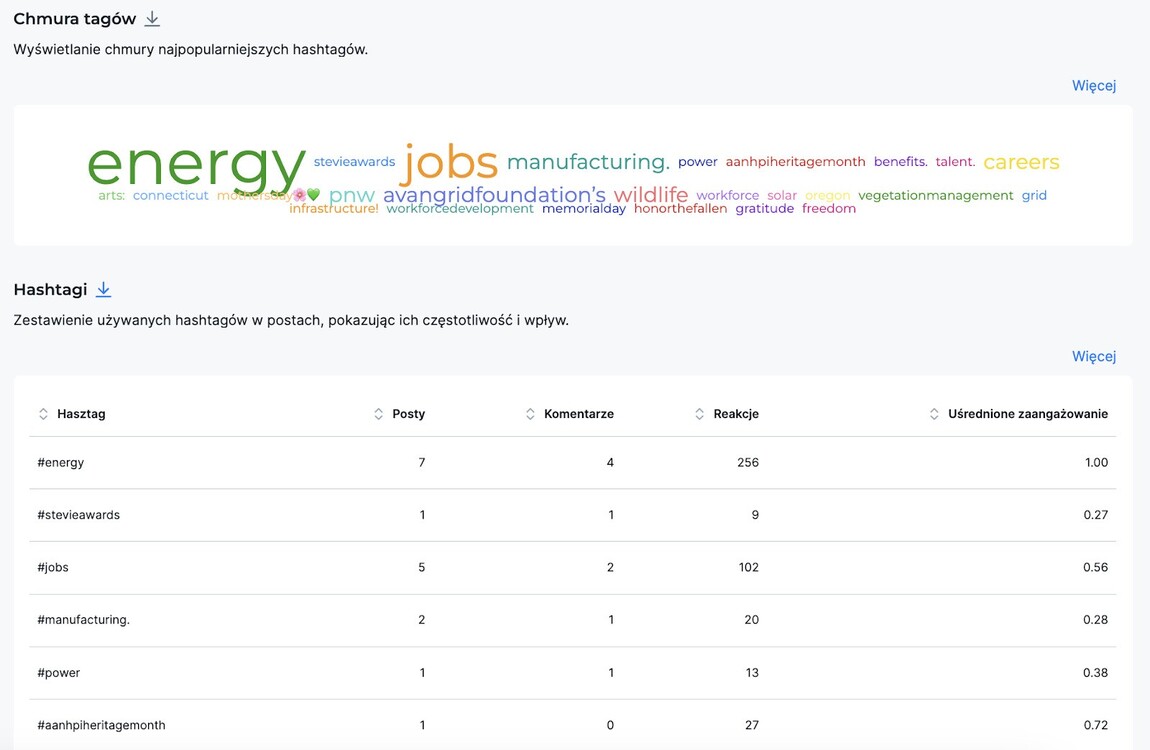Download the Chmura tagów tag cloud
Viewport: 1150px width, 750px height.
(152, 19)
